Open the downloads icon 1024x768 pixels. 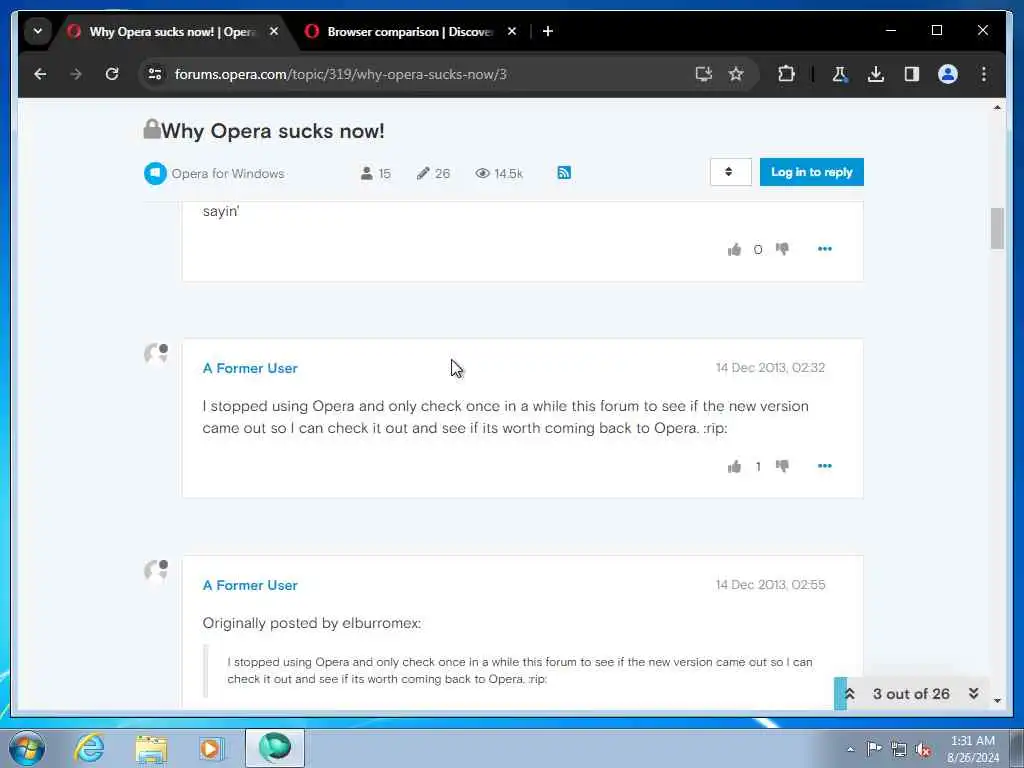pos(876,74)
